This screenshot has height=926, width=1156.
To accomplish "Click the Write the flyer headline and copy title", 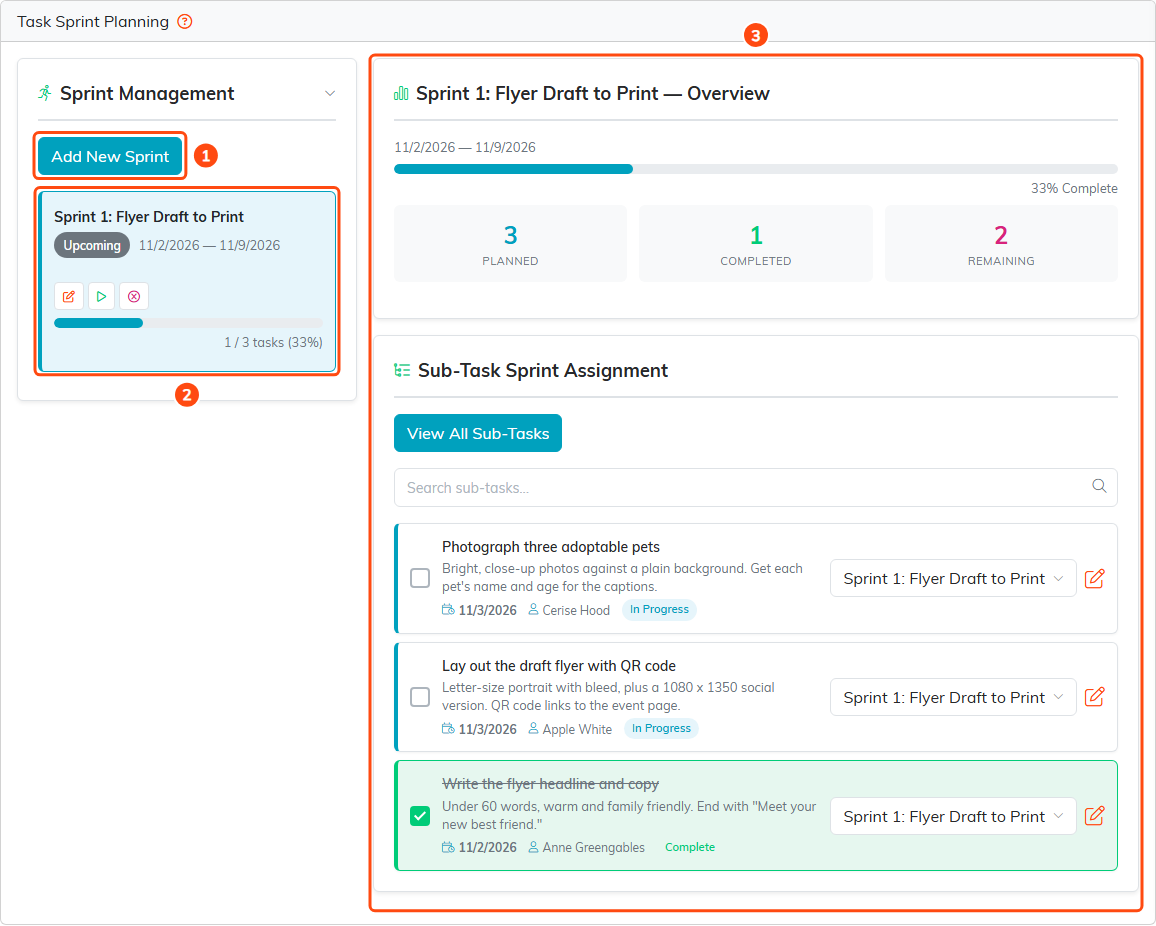I will click(x=551, y=784).
